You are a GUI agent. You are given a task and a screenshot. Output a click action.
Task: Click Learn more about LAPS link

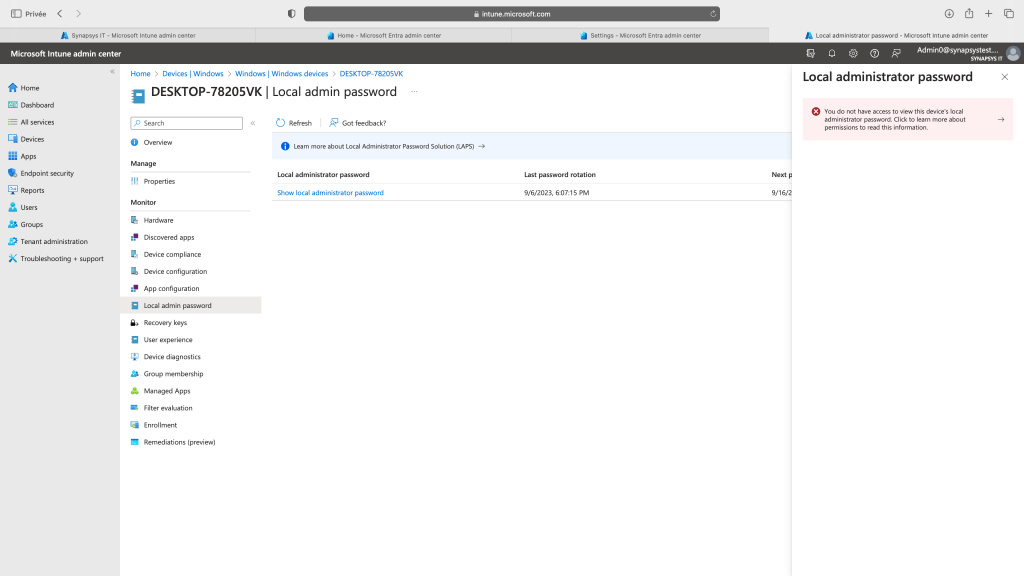[384, 146]
